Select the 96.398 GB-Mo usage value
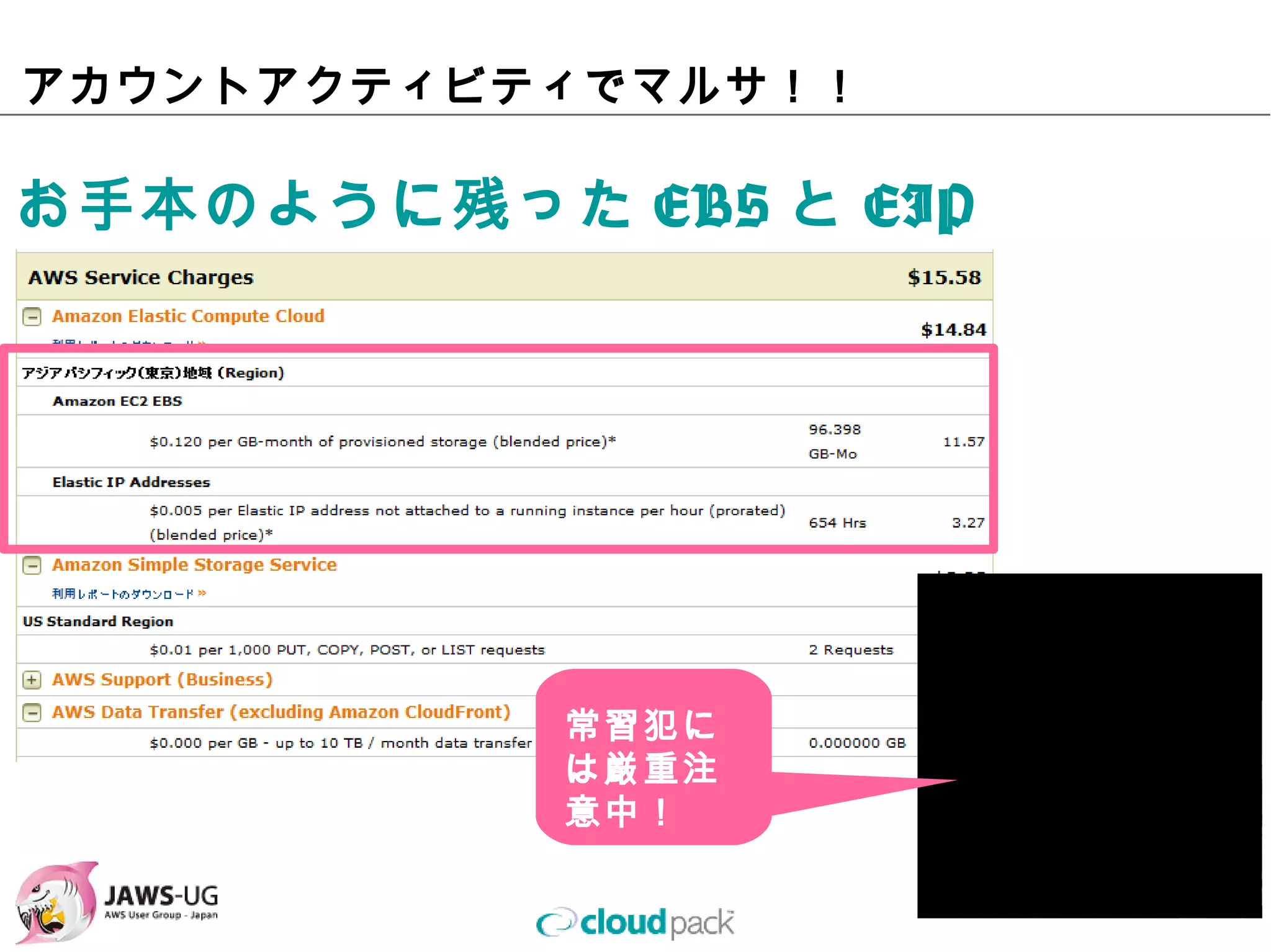Screen dimensions: 1271x952 click(x=835, y=442)
